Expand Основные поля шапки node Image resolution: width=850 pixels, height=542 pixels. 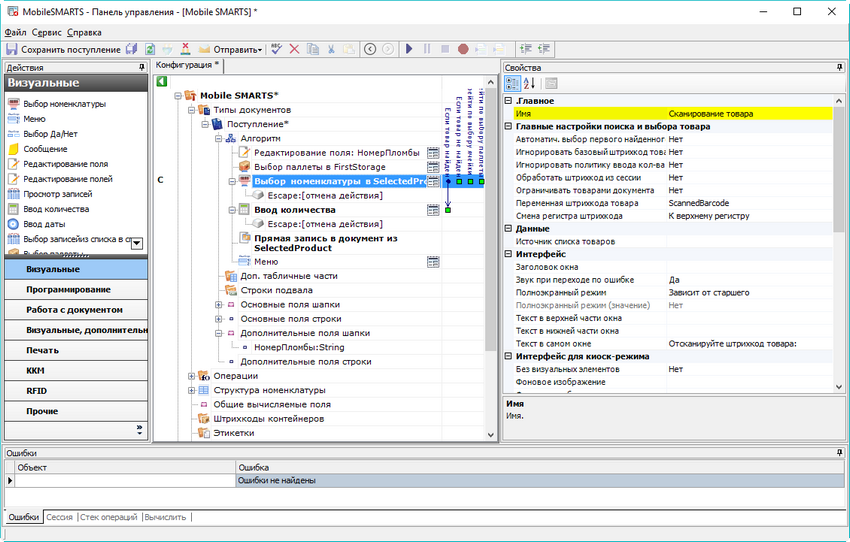pyautogui.click(x=218, y=305)
